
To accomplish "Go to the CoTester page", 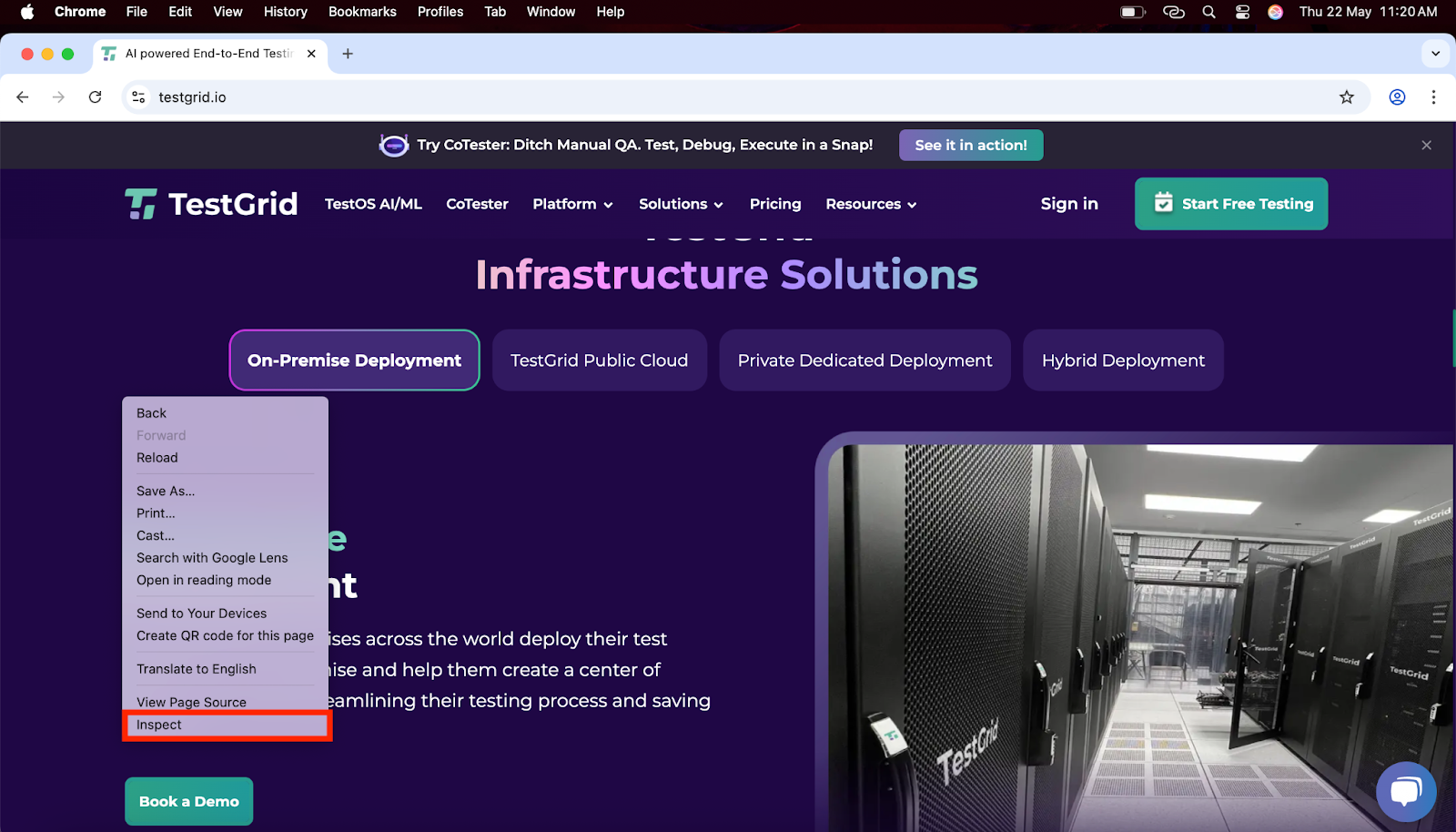I will [x=477, y=204].
